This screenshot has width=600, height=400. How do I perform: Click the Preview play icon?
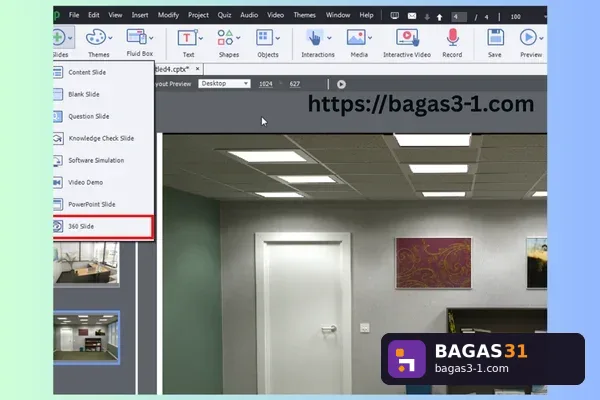coord(528,38)
